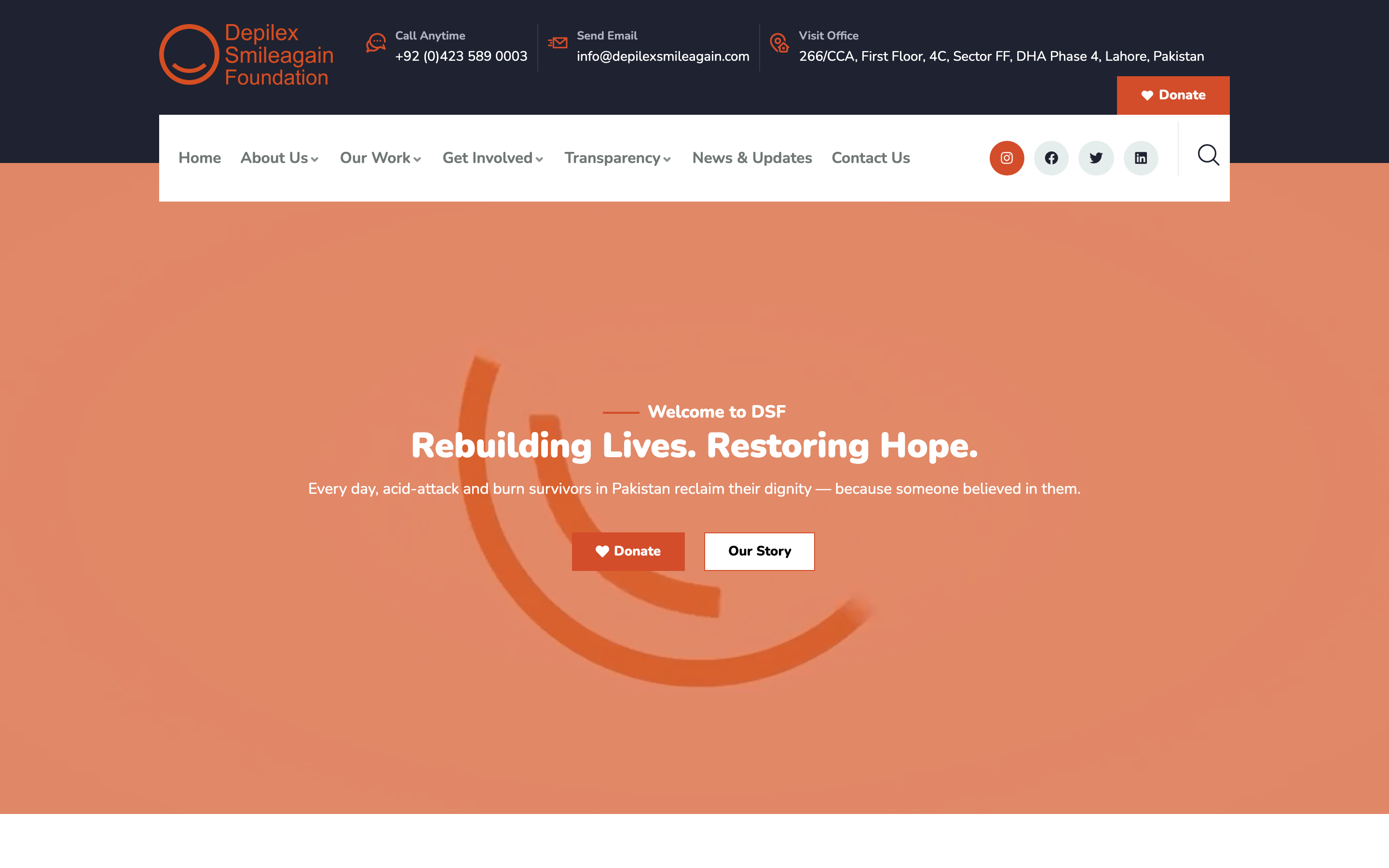The width and height of the screenshot is (1389, 868).
Task: Click the Depilex Smileagain Foundation logo
Action: point(246,54)
